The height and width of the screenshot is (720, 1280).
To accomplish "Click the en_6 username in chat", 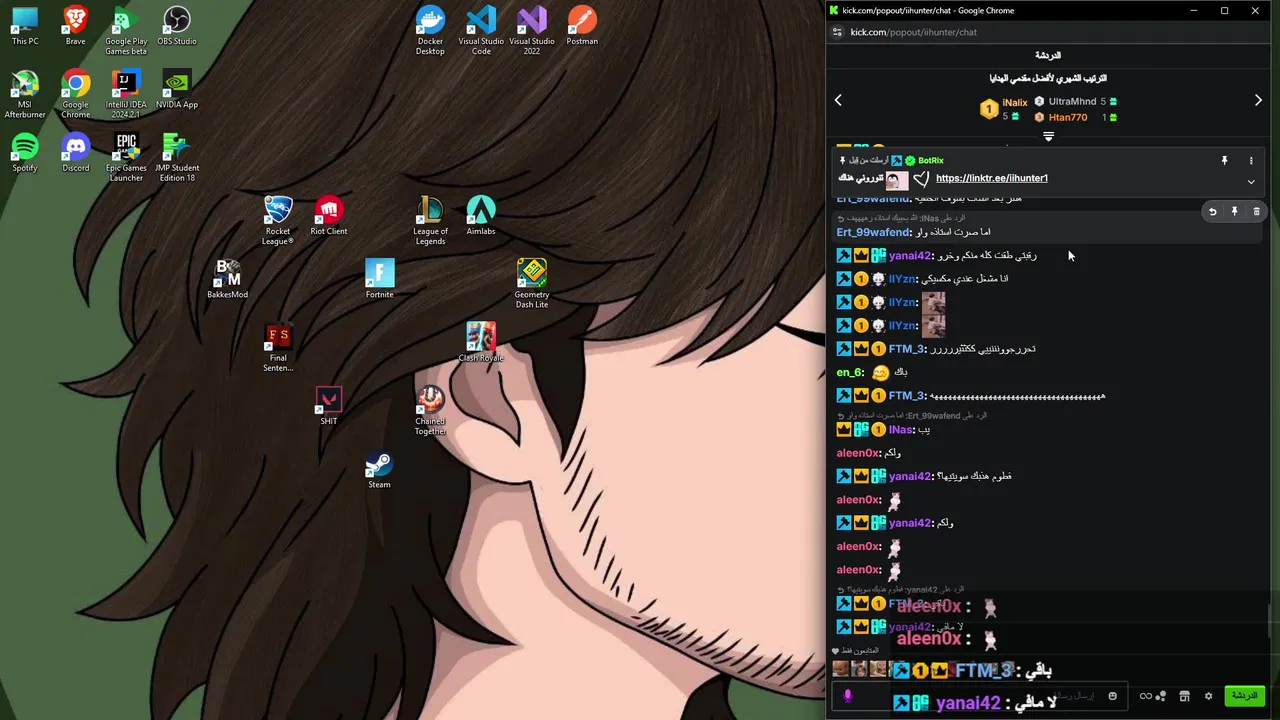I will click(850, 372).
